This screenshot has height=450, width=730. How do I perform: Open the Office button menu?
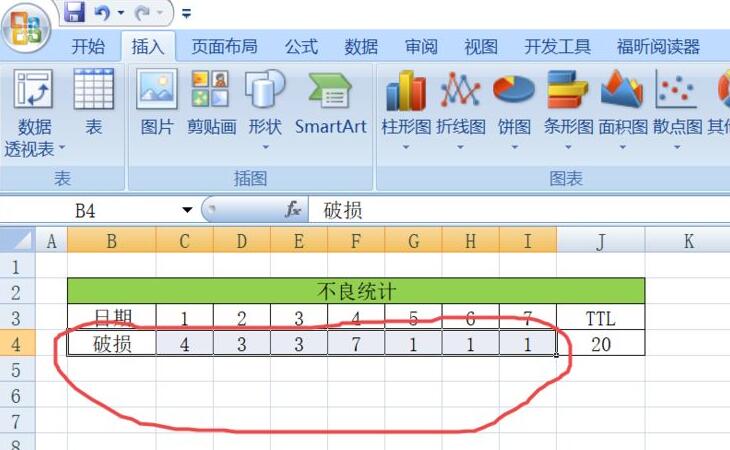[x=26, y=27]
